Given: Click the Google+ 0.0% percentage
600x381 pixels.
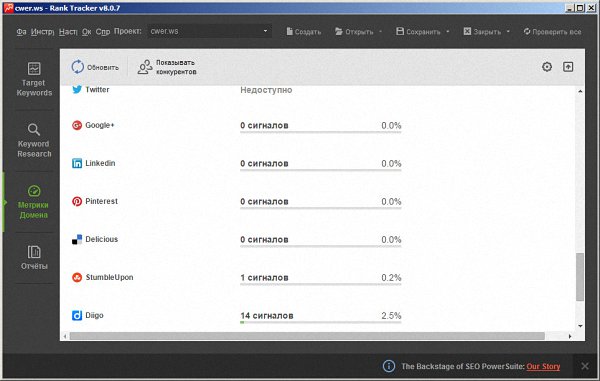Looking at the screenshot, I should tap(391, 125).
